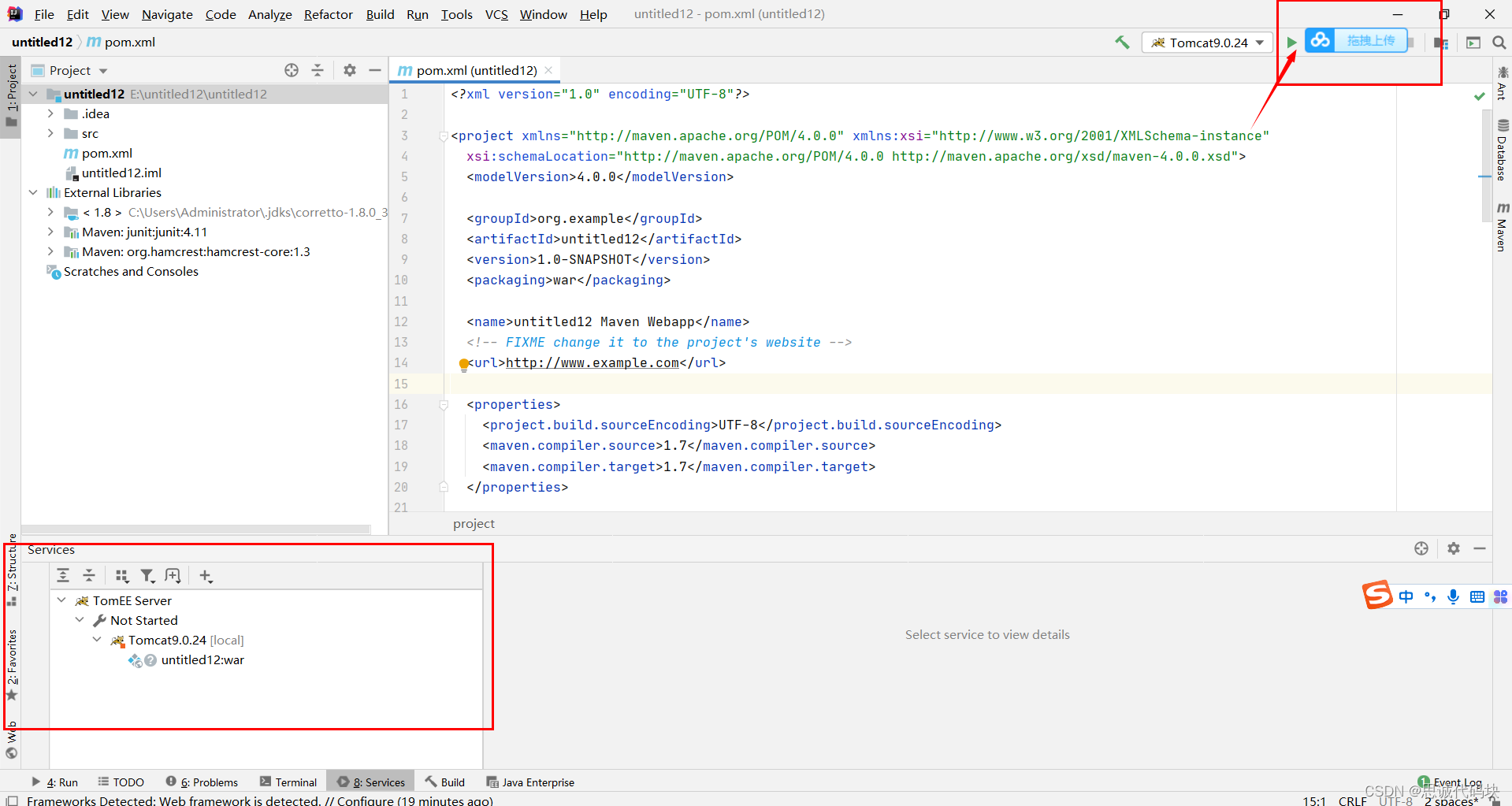Open the Project view mode dropdown
The height and width of the screenshot is (806, 1512).
[69, 70]
